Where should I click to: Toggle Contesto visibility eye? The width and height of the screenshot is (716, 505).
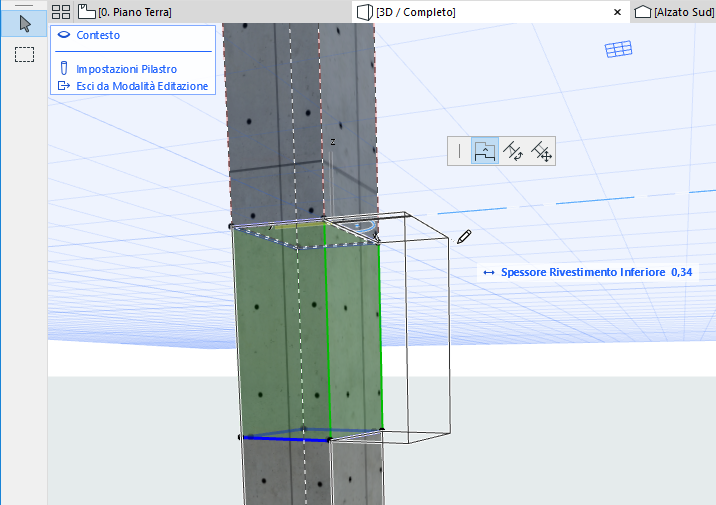point(64,35)
